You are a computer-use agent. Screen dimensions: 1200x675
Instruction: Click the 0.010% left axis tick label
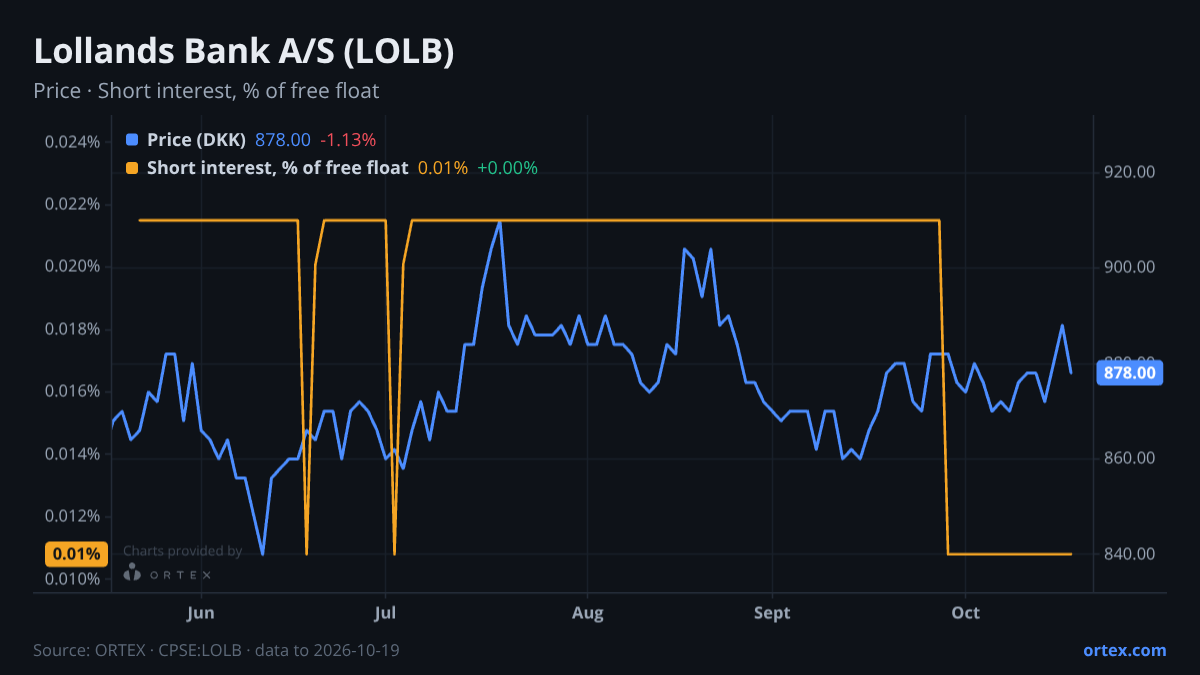72,579
